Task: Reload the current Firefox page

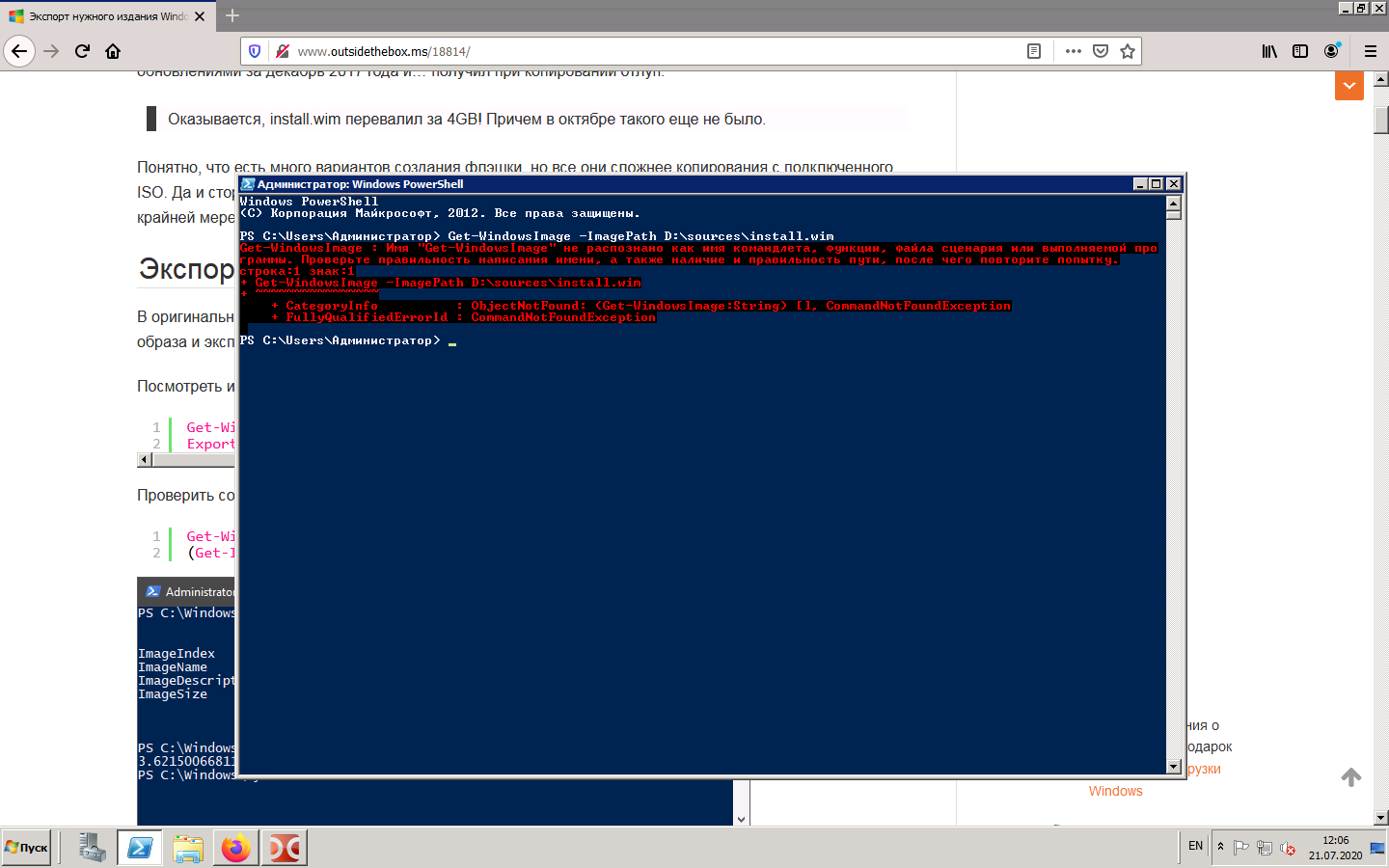Action: (x=83, y=51)
